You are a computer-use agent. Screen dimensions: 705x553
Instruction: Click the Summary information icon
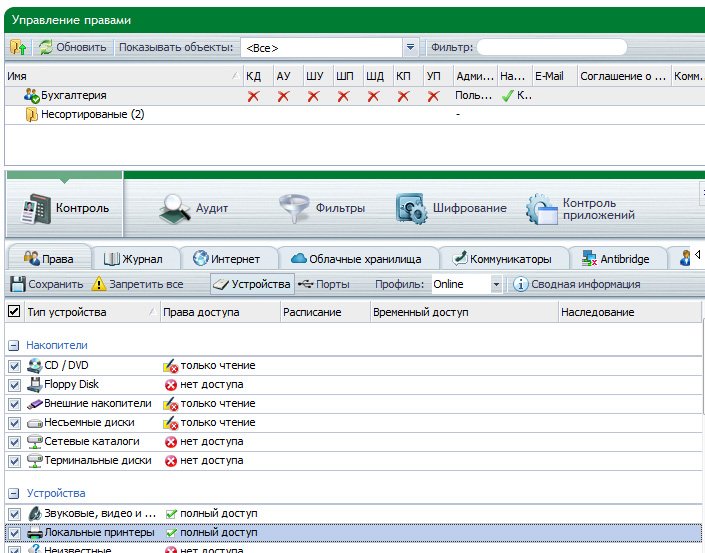[521, 284]
